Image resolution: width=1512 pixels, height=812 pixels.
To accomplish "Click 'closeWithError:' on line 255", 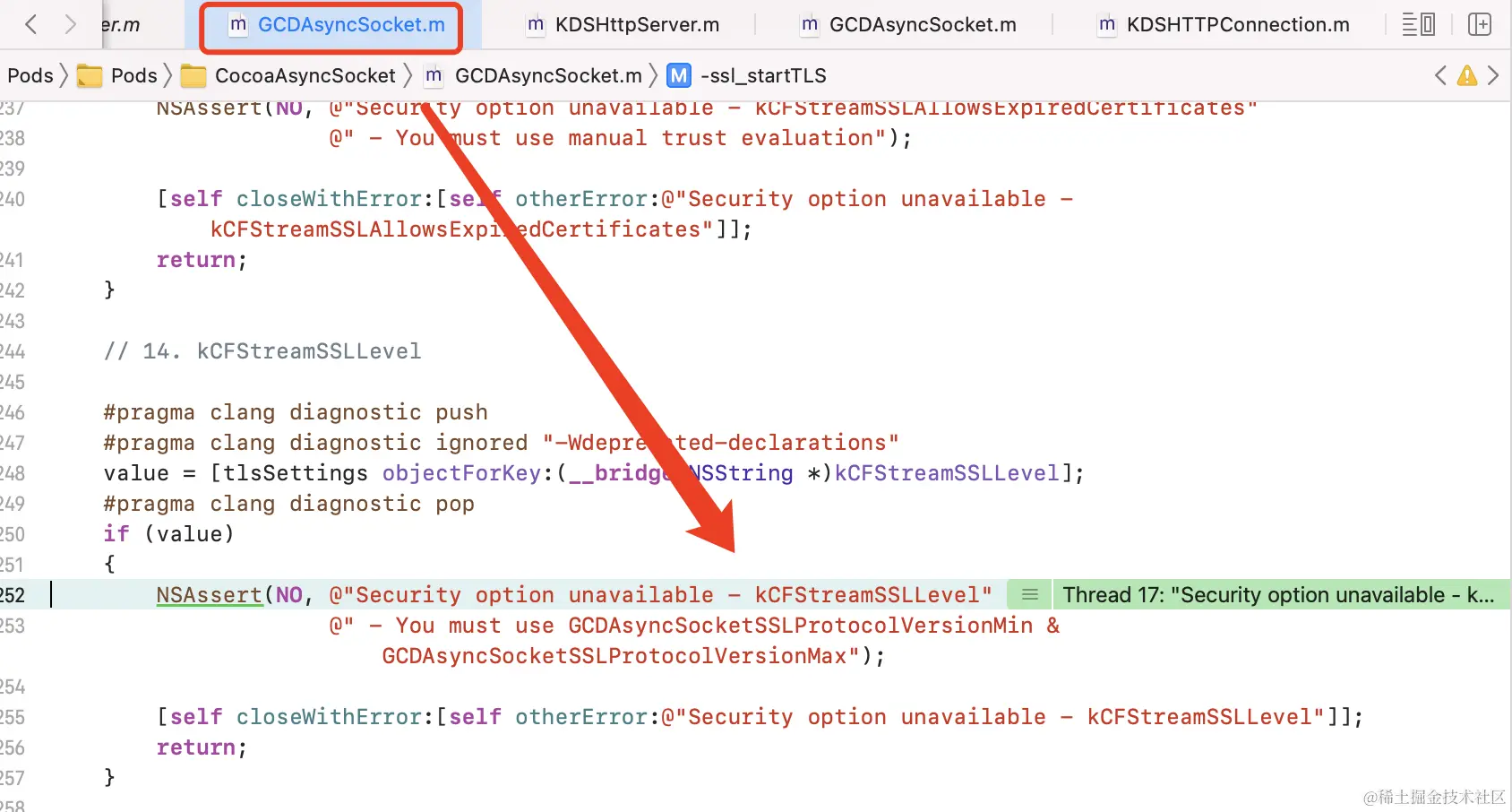I will [x=335, y=717].
